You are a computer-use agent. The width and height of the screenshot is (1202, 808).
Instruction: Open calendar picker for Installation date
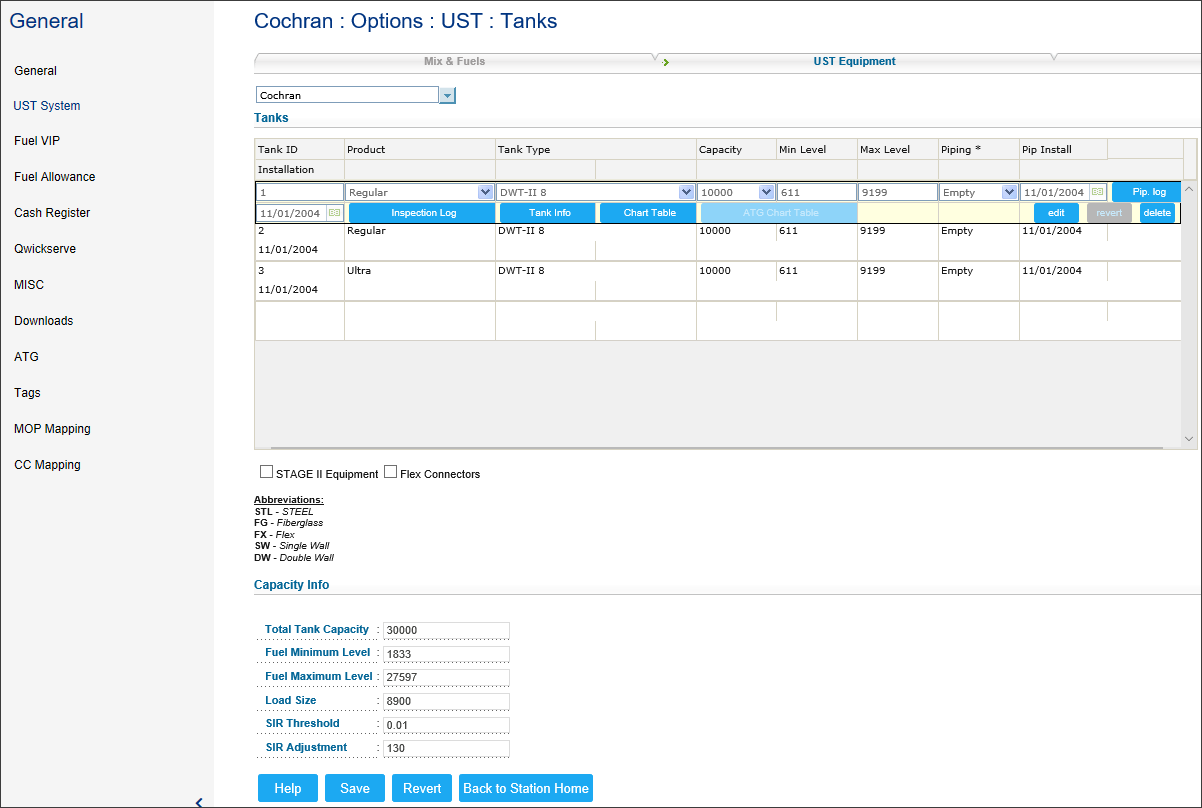334,213
